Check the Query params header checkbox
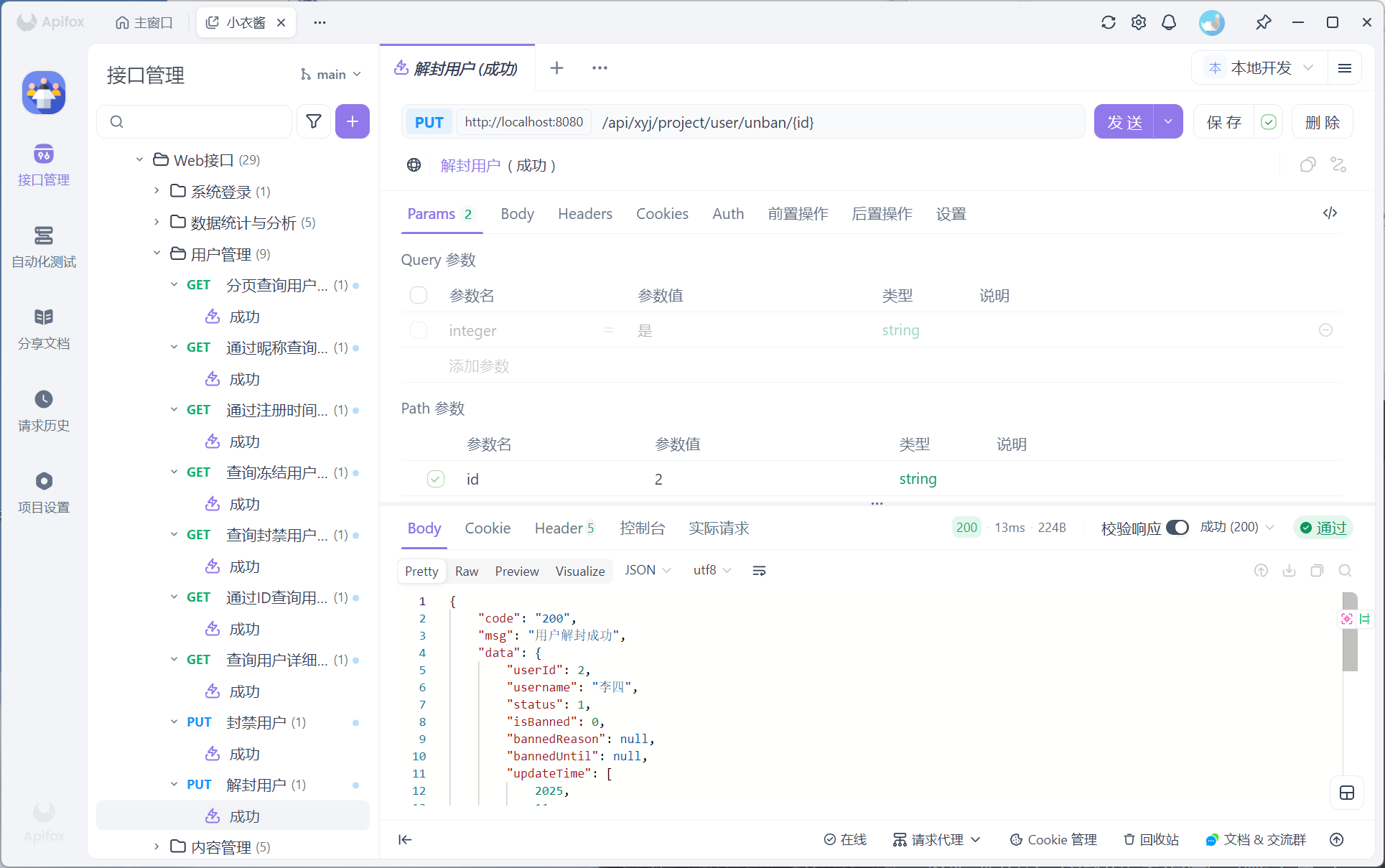 click(x=419, y=295)
